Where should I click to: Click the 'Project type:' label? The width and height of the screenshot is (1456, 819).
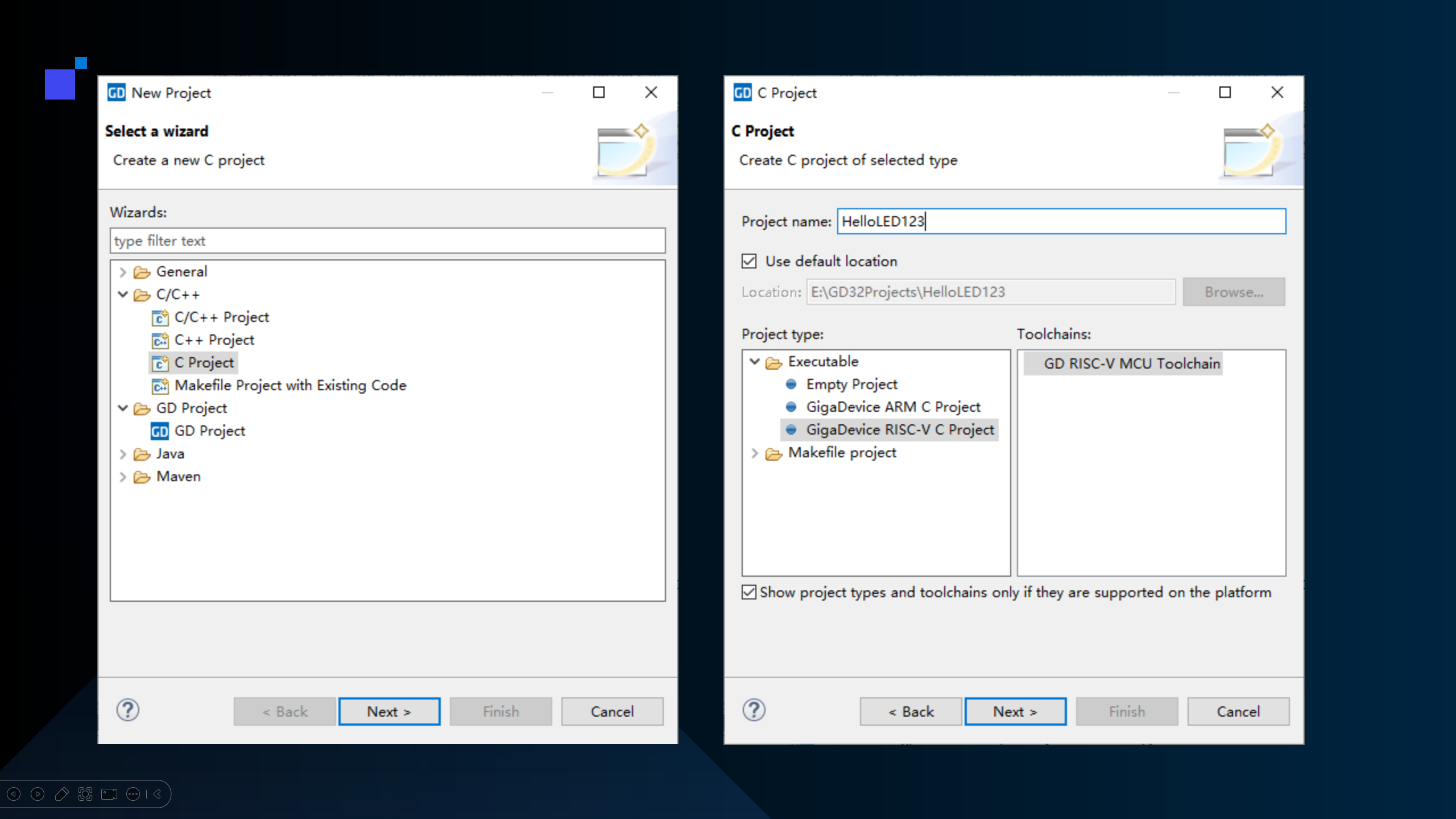point(782,334)
